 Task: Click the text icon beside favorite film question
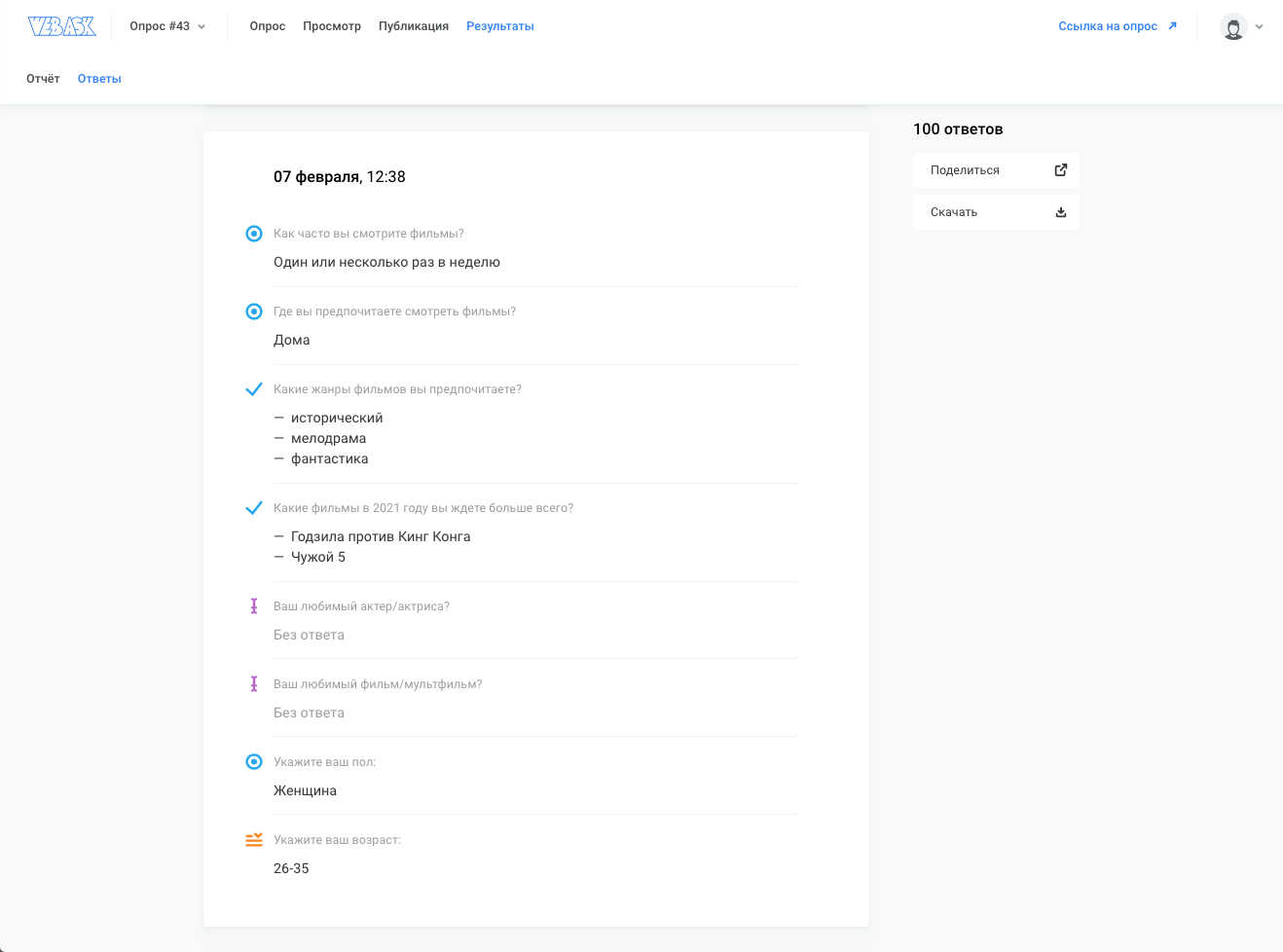click(x=254, y=684)
